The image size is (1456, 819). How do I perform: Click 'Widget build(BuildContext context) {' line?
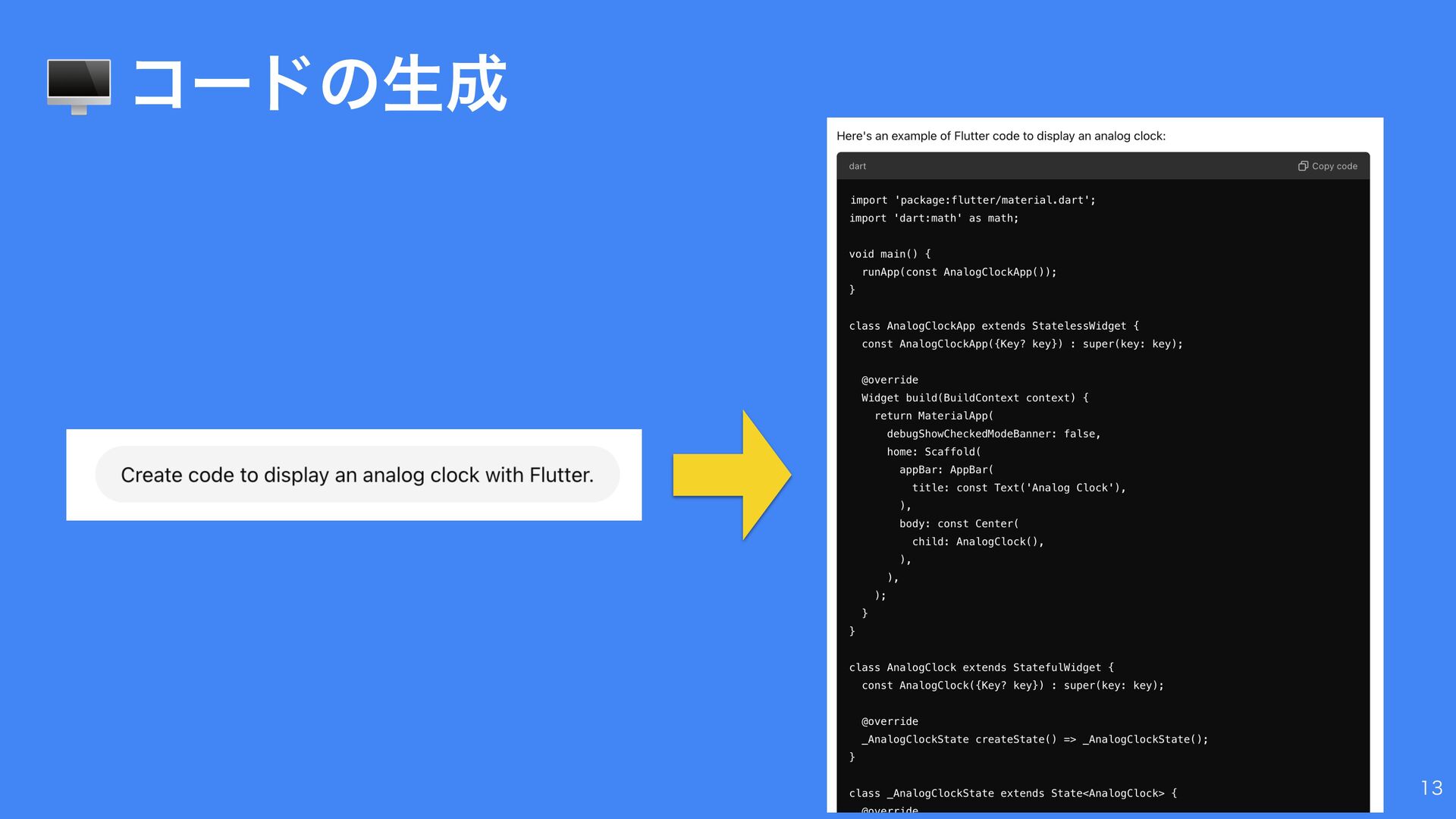tap(975, 398)
